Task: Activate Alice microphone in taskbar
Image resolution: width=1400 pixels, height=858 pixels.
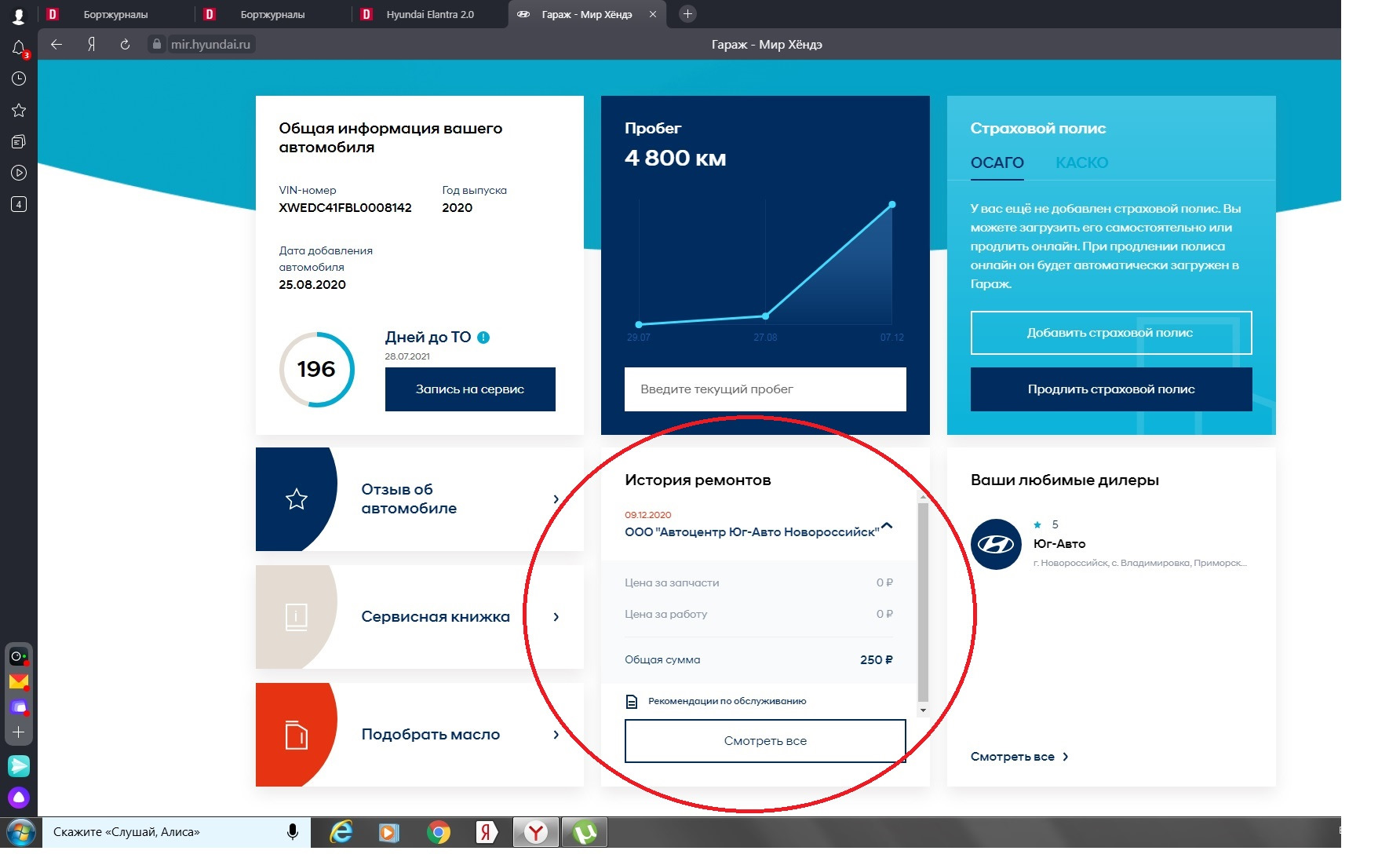Action: click(293, 832)
